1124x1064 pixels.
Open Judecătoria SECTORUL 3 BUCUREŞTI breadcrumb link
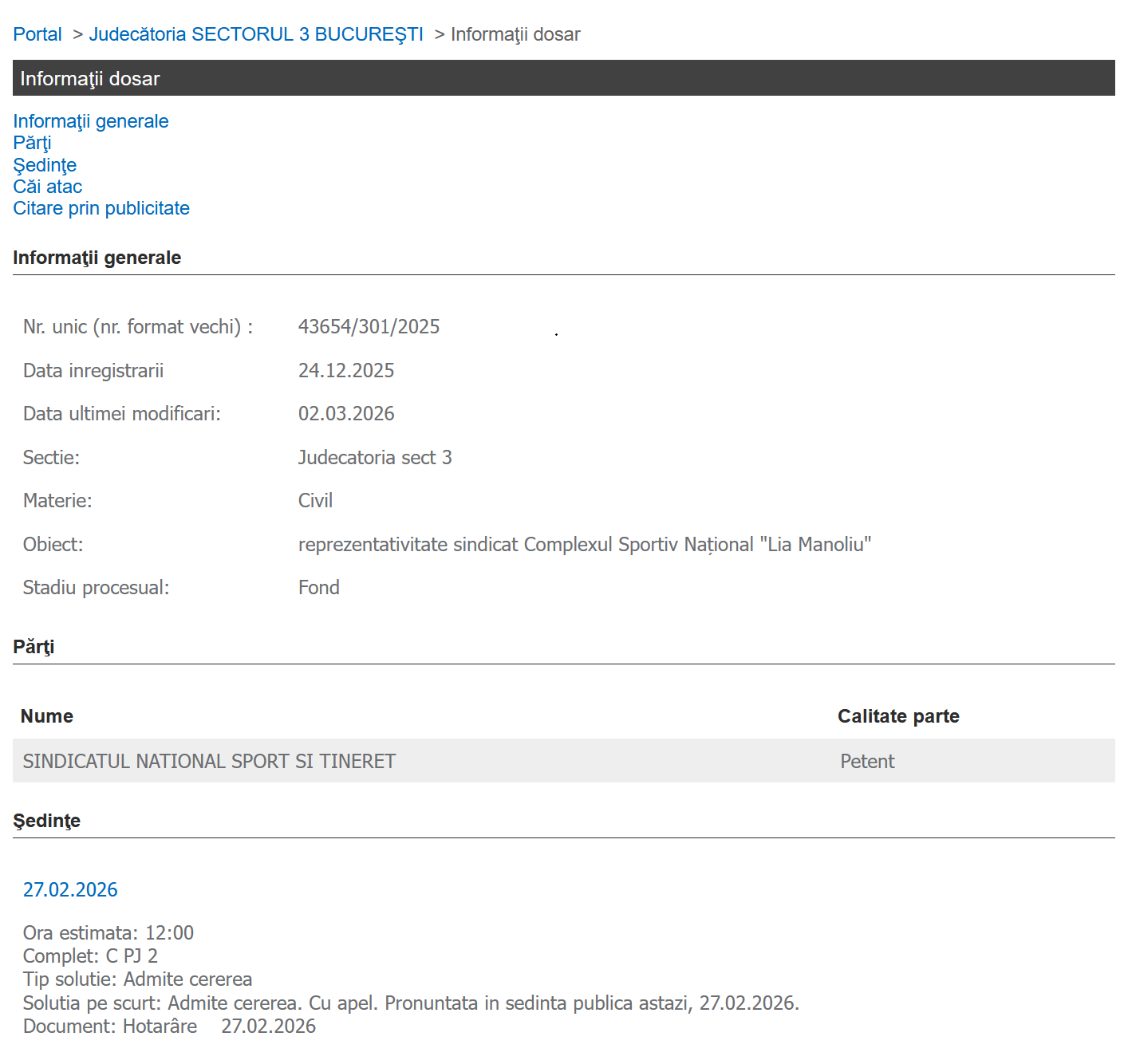point(256,34)
